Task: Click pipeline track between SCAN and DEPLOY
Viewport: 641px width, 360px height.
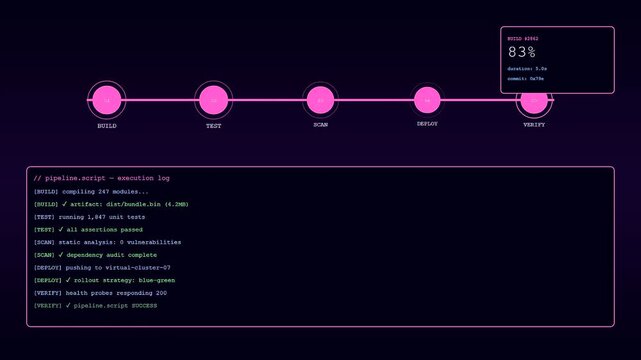Action: tap(374, 100)
